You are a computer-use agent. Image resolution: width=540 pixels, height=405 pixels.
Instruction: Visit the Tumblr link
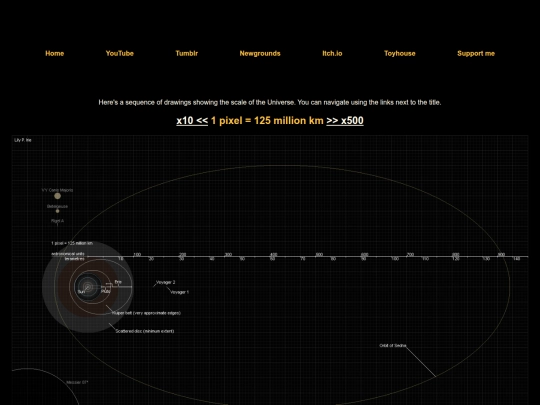[x=187, y=53]
